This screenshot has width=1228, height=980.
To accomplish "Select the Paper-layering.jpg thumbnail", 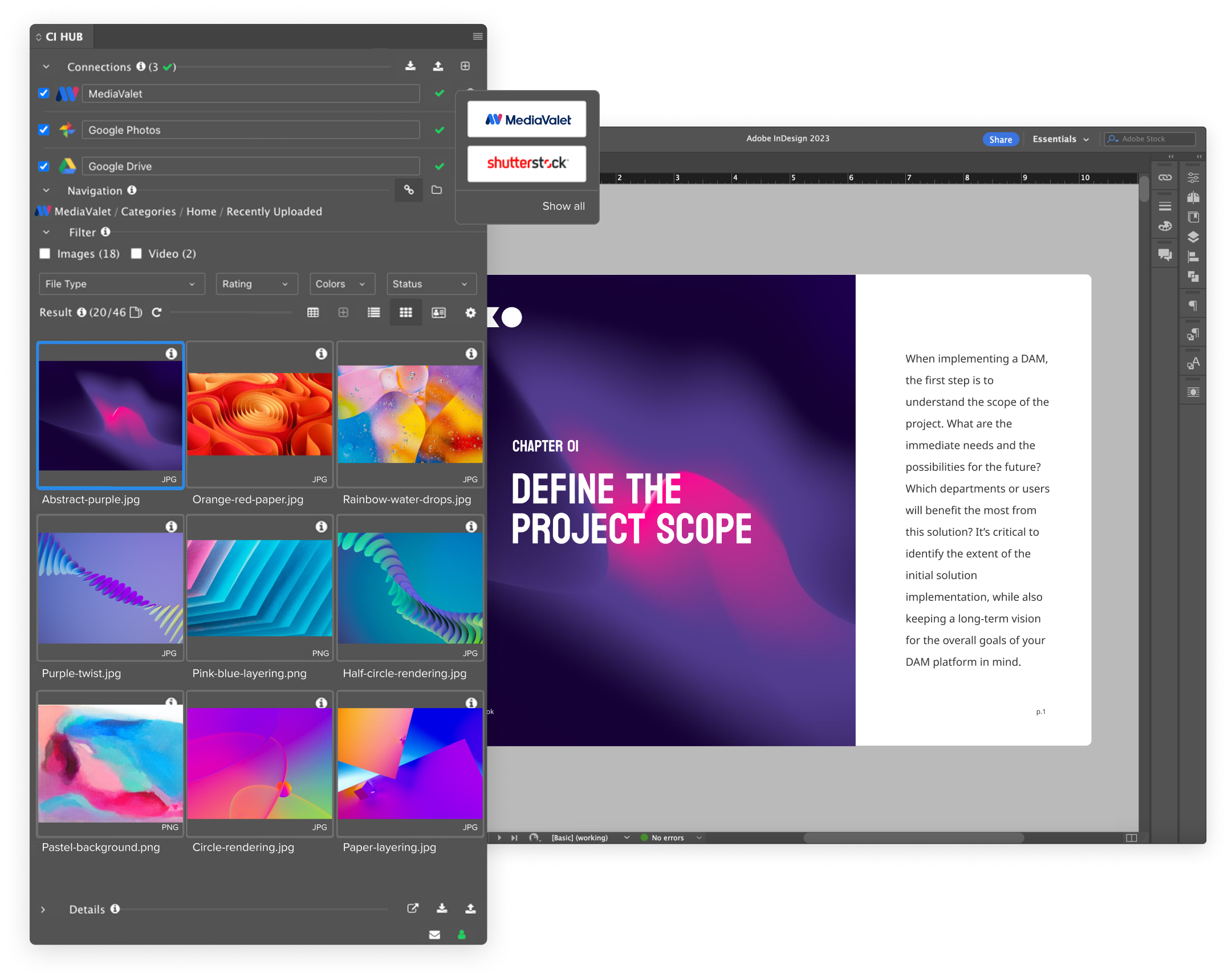I will (410, 763).
